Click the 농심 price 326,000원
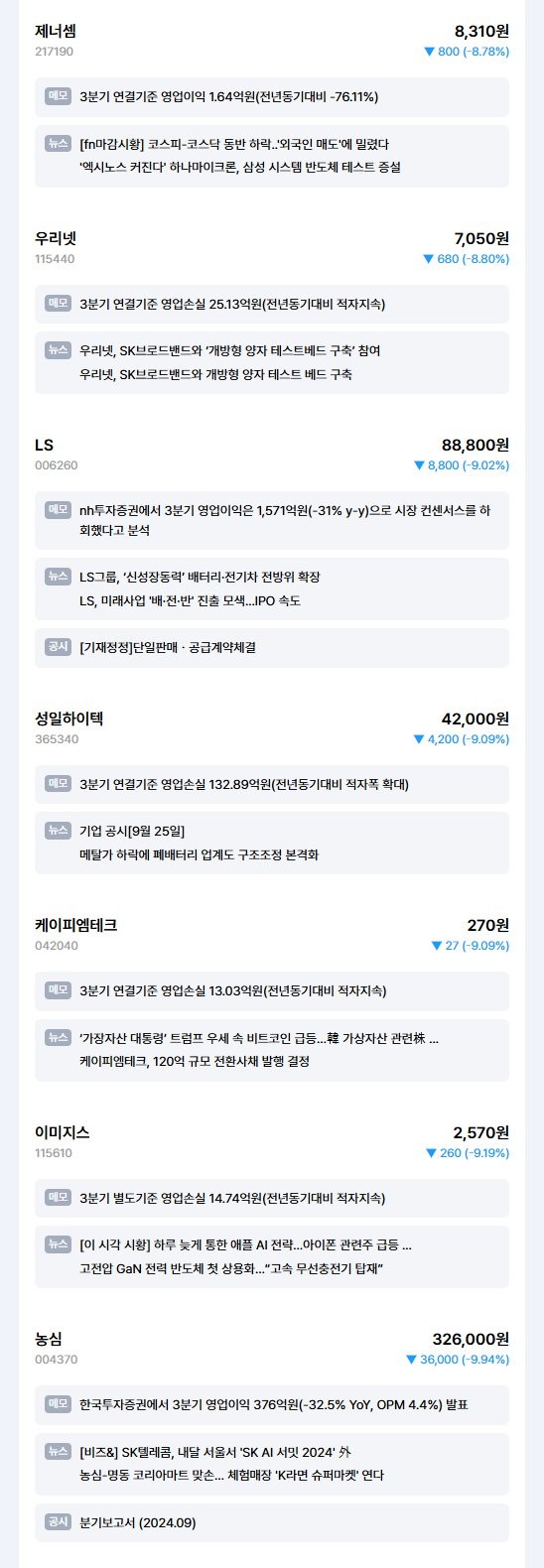The height and width of the screenshot is (1568, 544). click(471, 1339)
